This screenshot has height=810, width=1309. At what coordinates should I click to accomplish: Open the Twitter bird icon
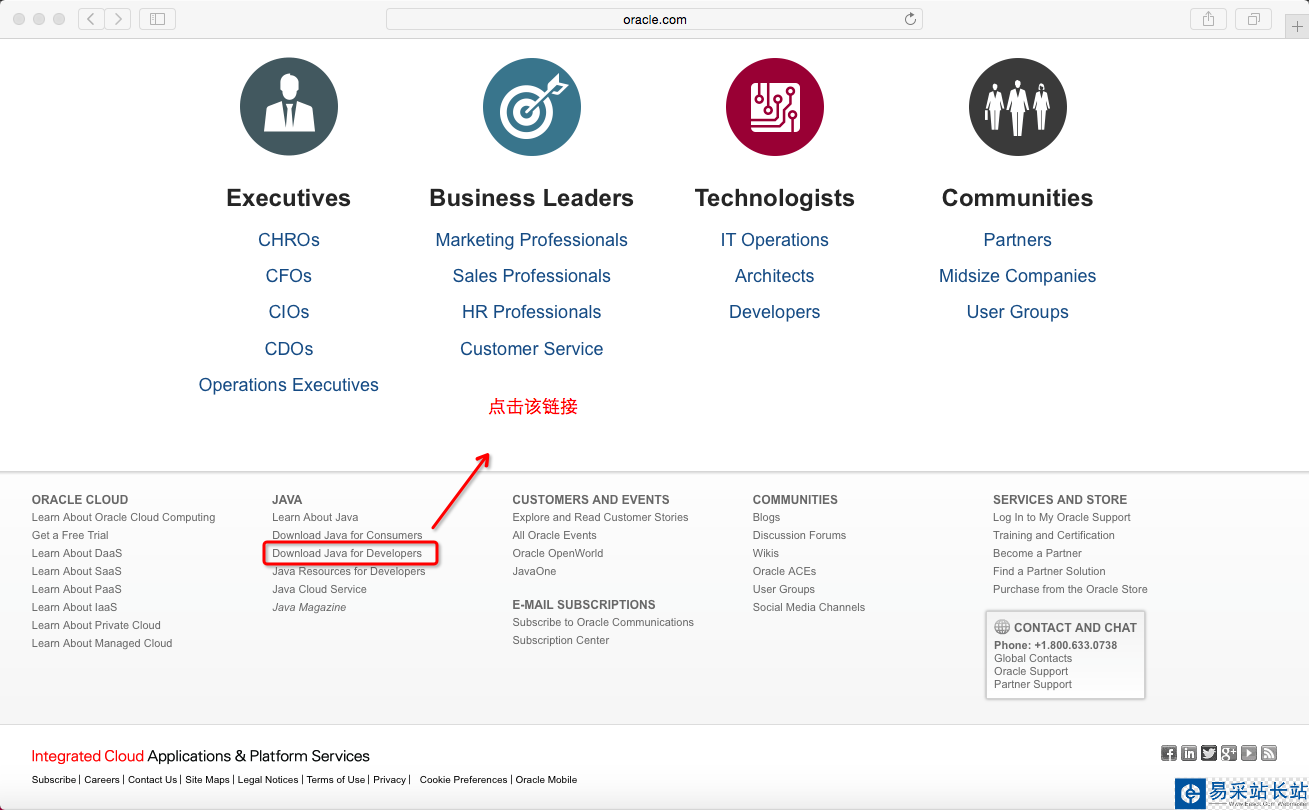tap(1208, 753)
